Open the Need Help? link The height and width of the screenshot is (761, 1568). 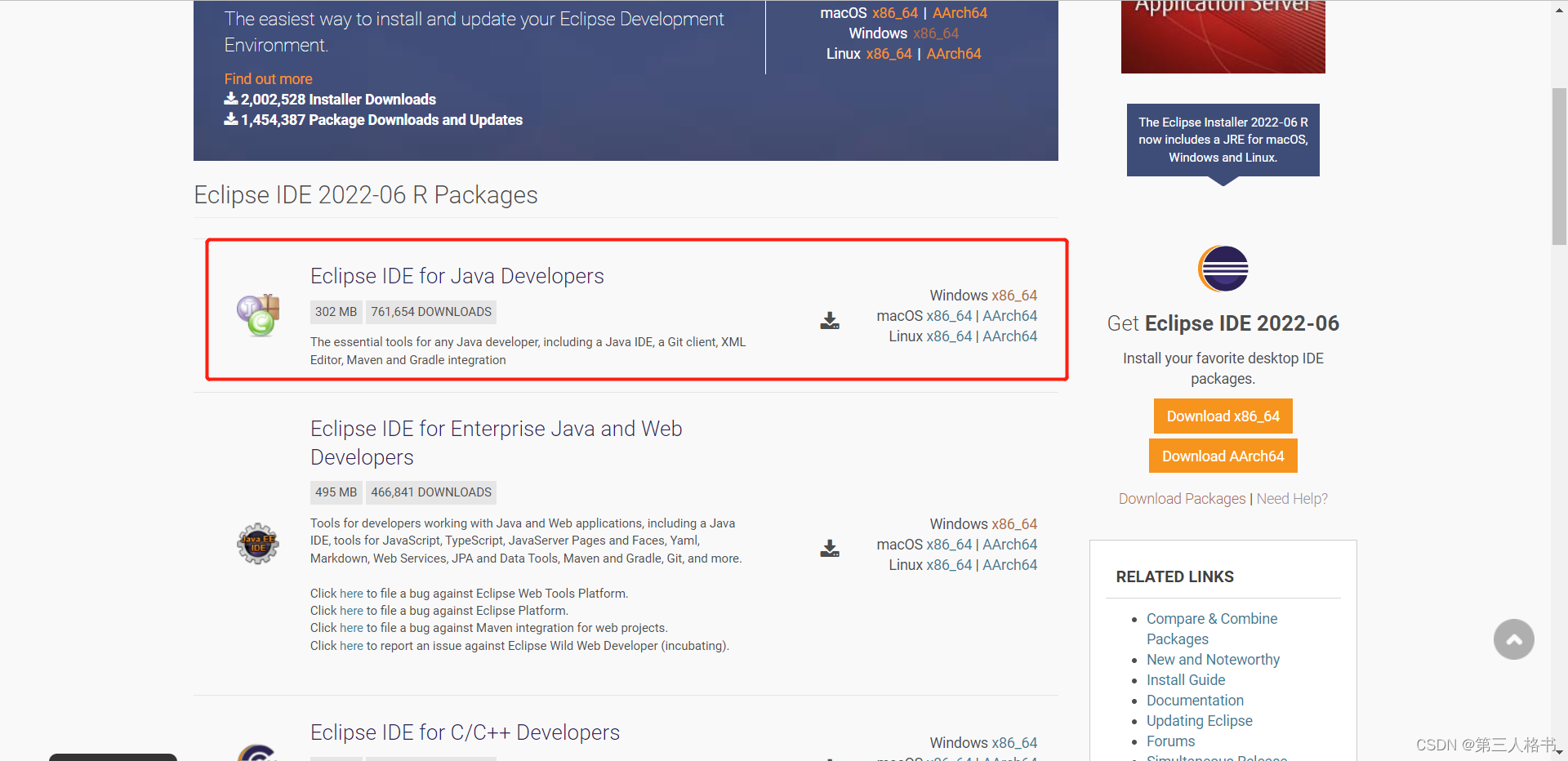pos(1292,499)
